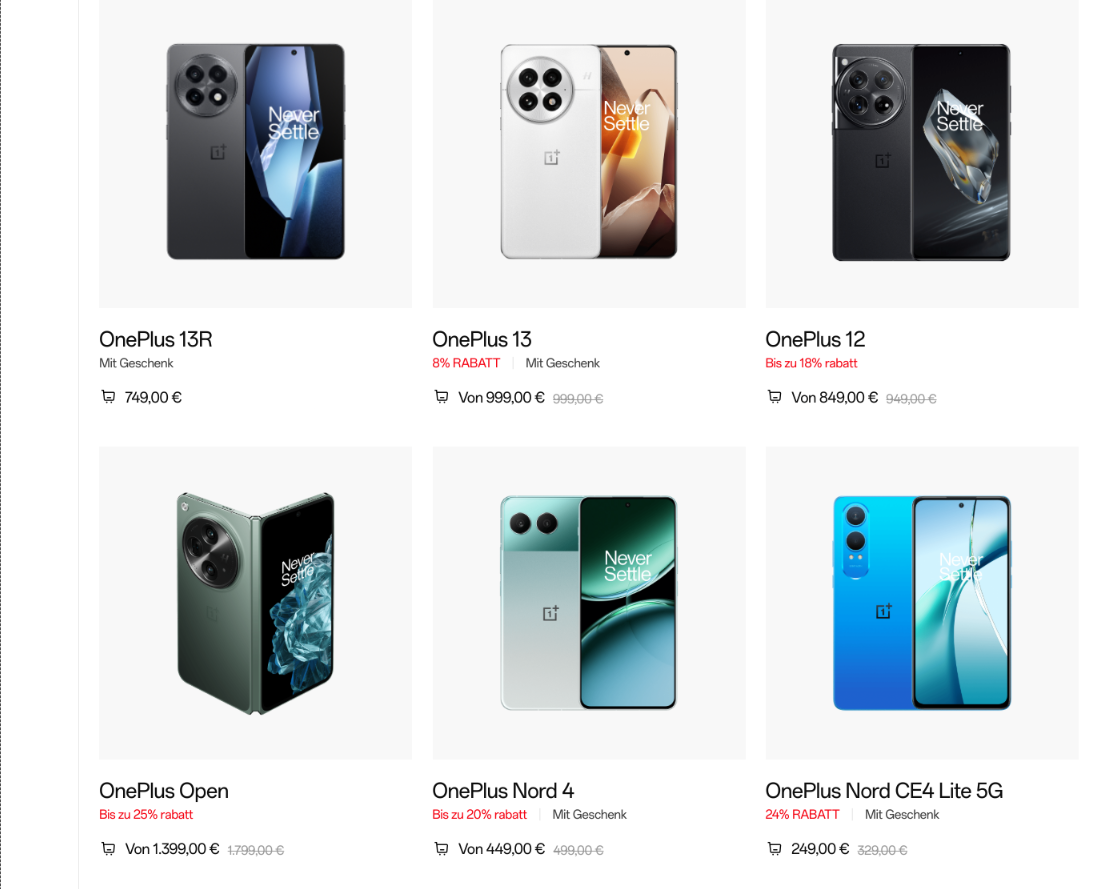Click the OnePlus 12 product name
Screen dimensions: 1114x889
[x=815, y=340]
